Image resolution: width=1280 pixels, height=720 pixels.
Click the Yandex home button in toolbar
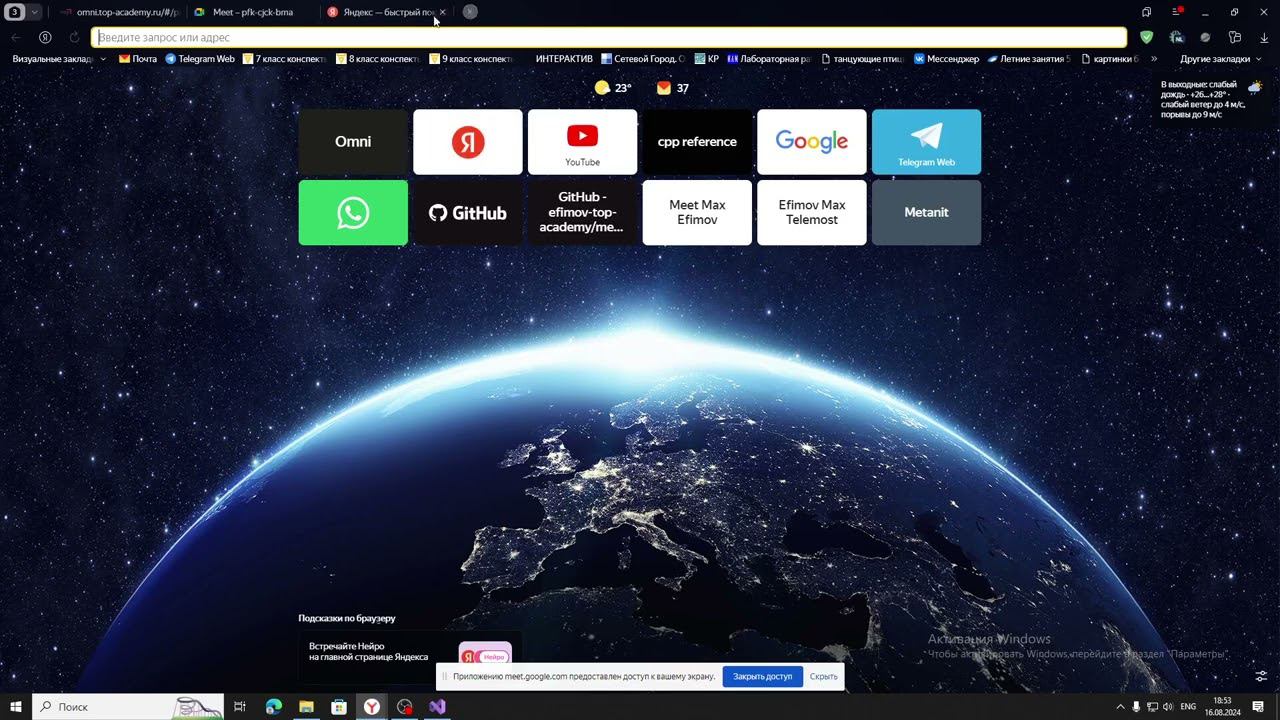tap(45, 37)
